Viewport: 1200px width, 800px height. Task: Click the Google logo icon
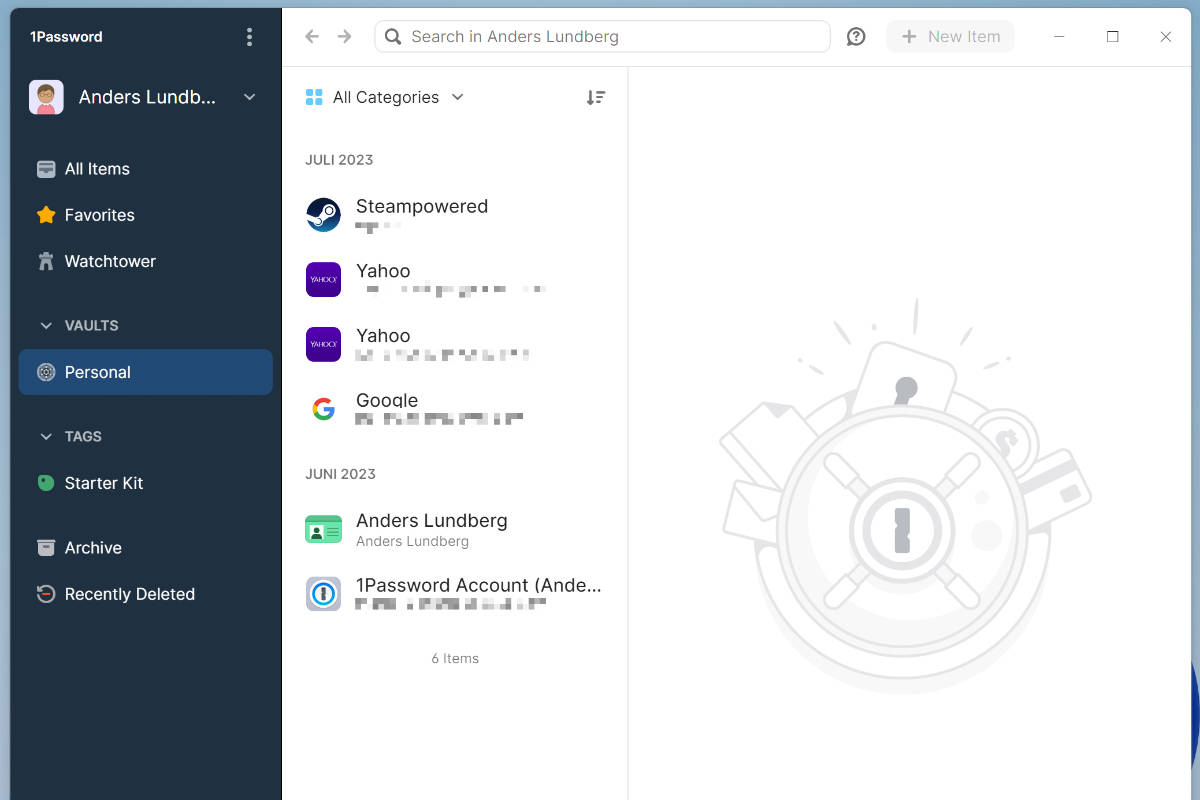pos(323,408)
